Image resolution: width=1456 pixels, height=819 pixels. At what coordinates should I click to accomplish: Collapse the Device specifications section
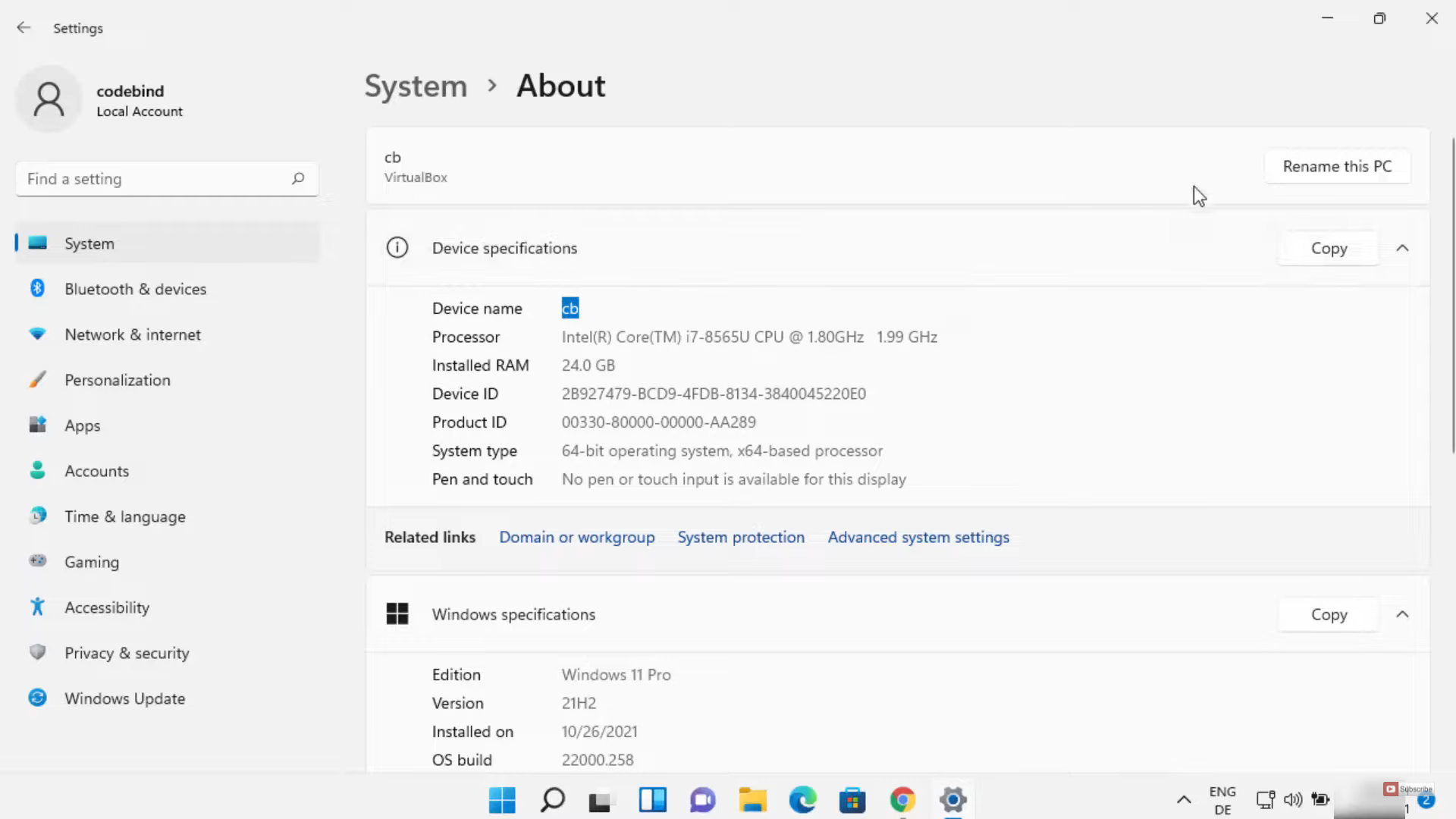(1402, 248)
